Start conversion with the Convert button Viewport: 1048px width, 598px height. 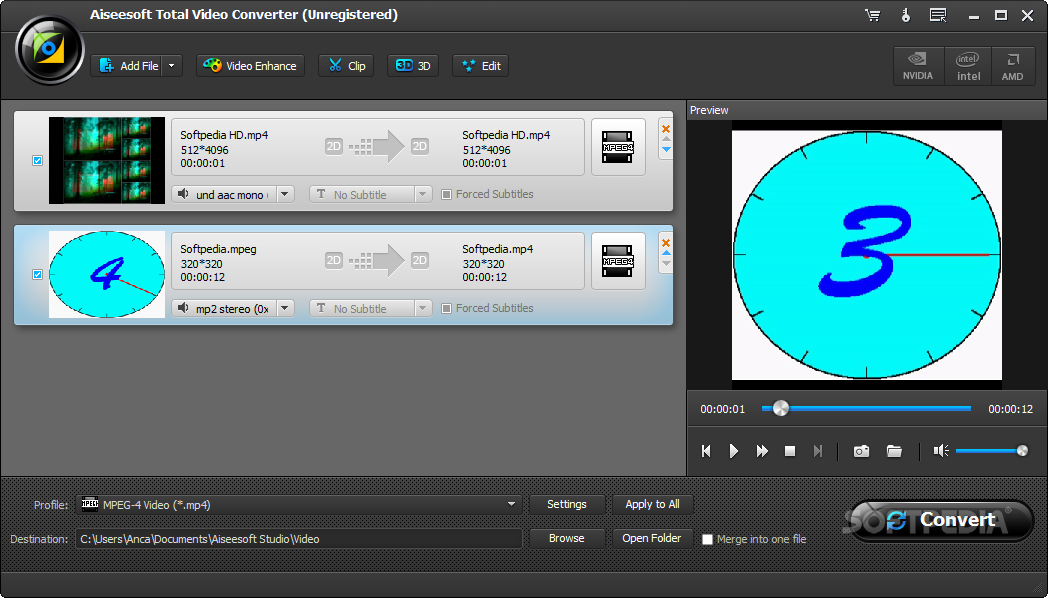pyautogui.click(x=942, y=520)
